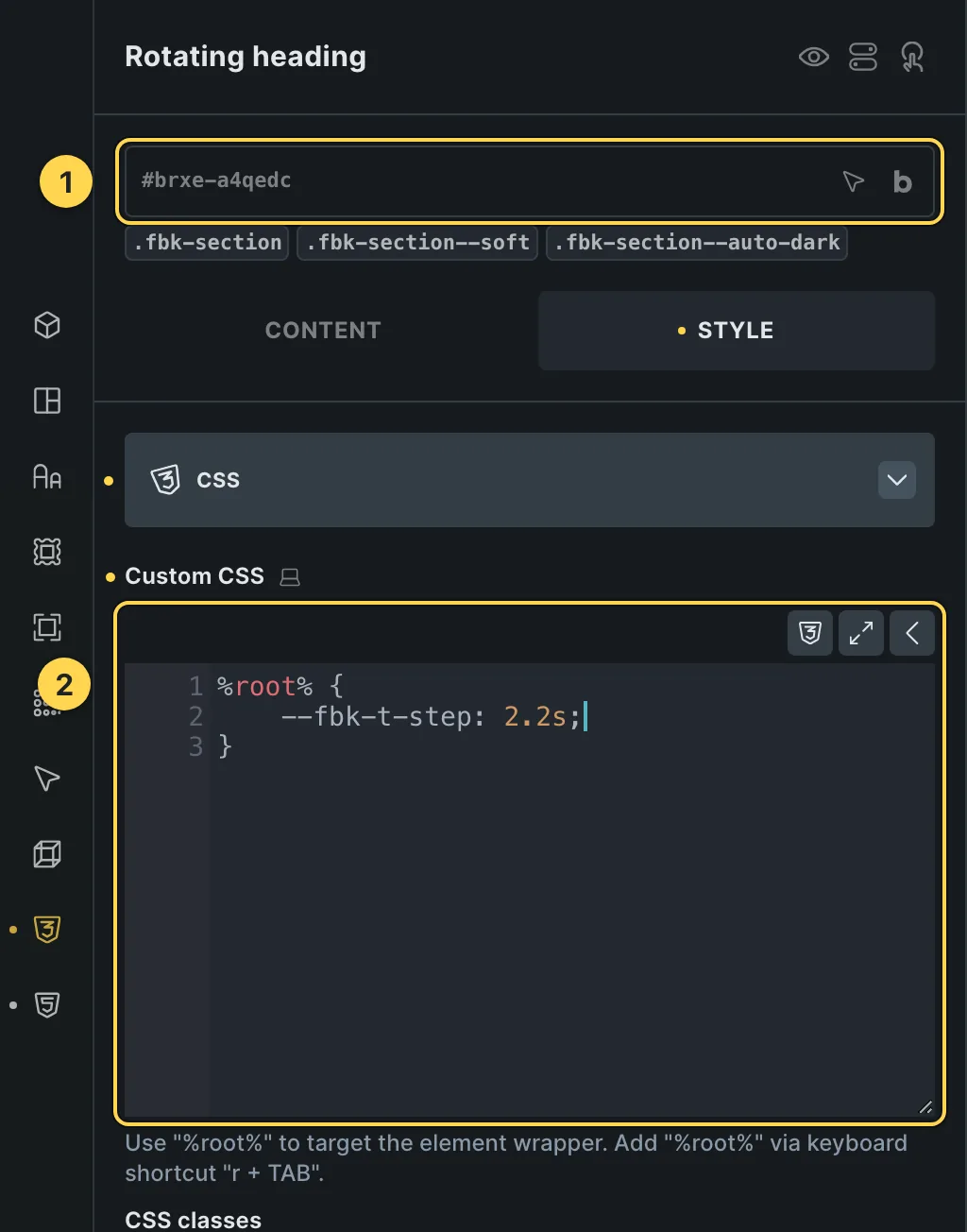Screen dimensions: 967x1232
Task: Select the .fbk-section--auto-dark class chip
Action: (697, 243)
